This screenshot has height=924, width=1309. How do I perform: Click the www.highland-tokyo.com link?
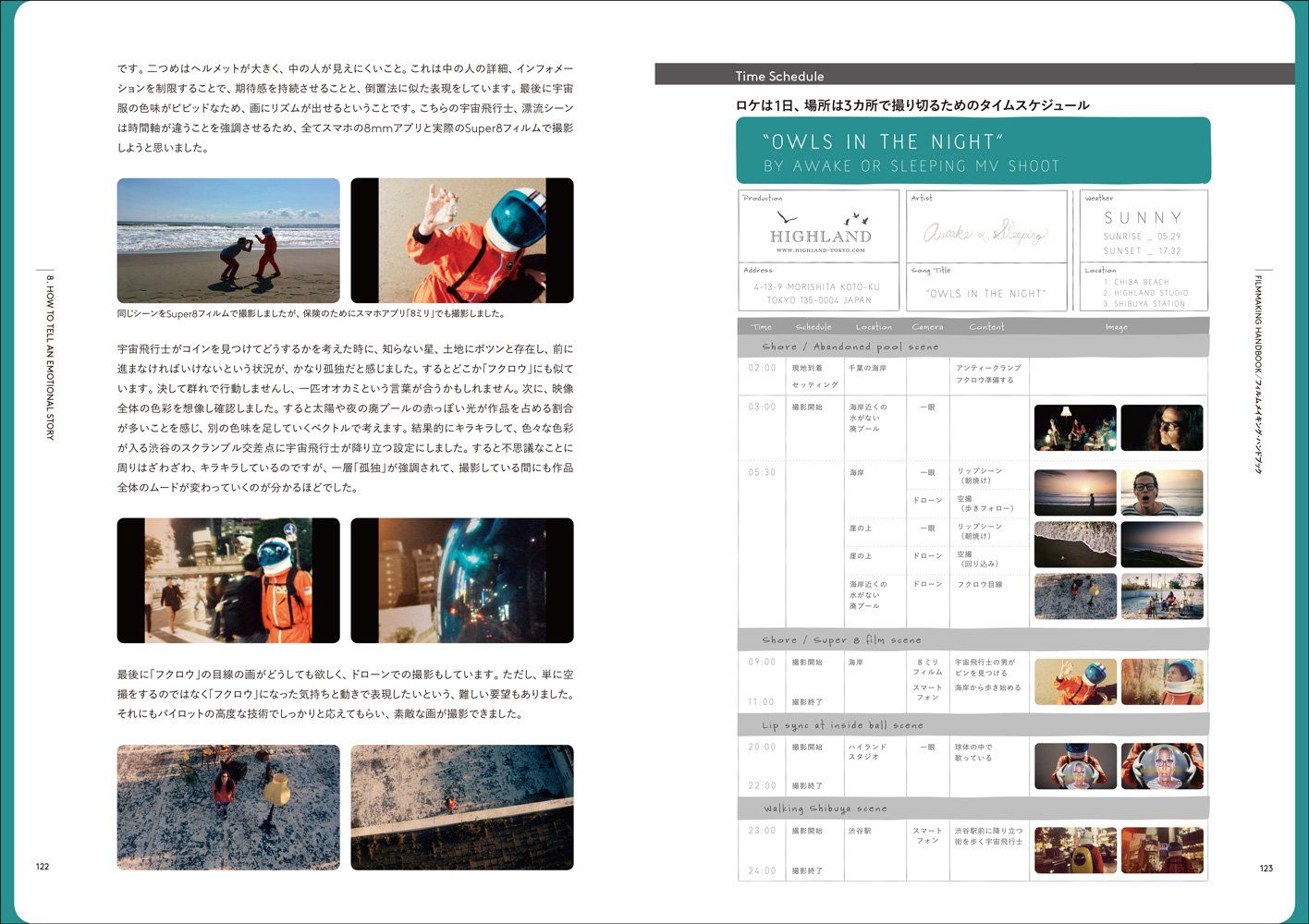820,249
